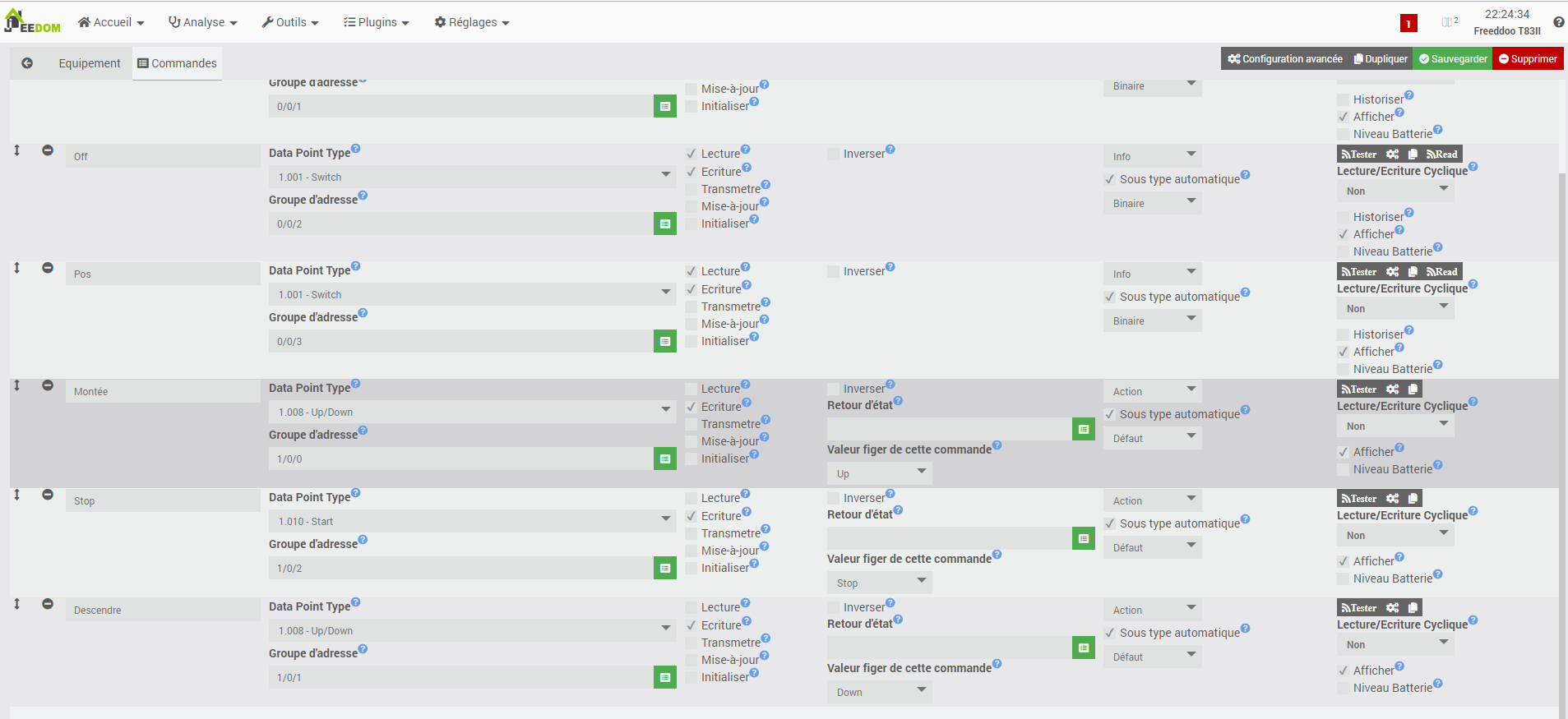
Task: Switch to the Equipement tab
Action: click(x=89, y=63)
